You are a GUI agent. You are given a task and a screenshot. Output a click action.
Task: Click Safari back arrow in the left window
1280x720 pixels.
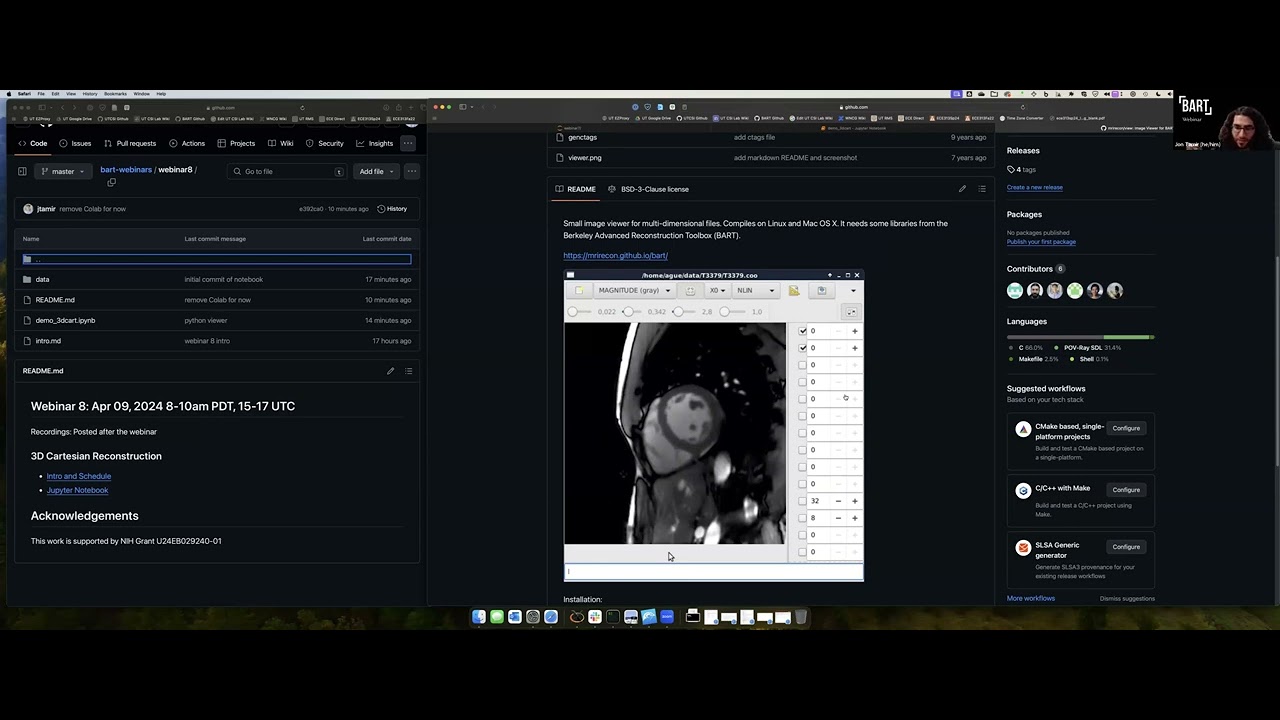(x=62, y=107)
